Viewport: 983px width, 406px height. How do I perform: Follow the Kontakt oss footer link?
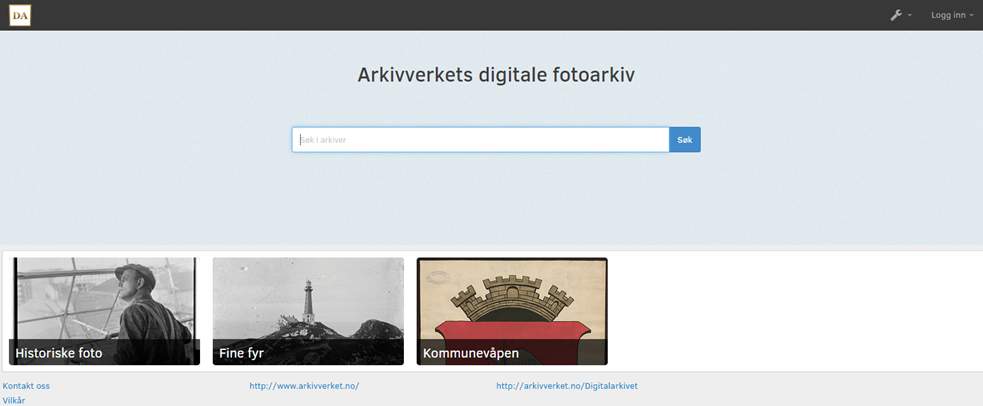coord(26,386)
